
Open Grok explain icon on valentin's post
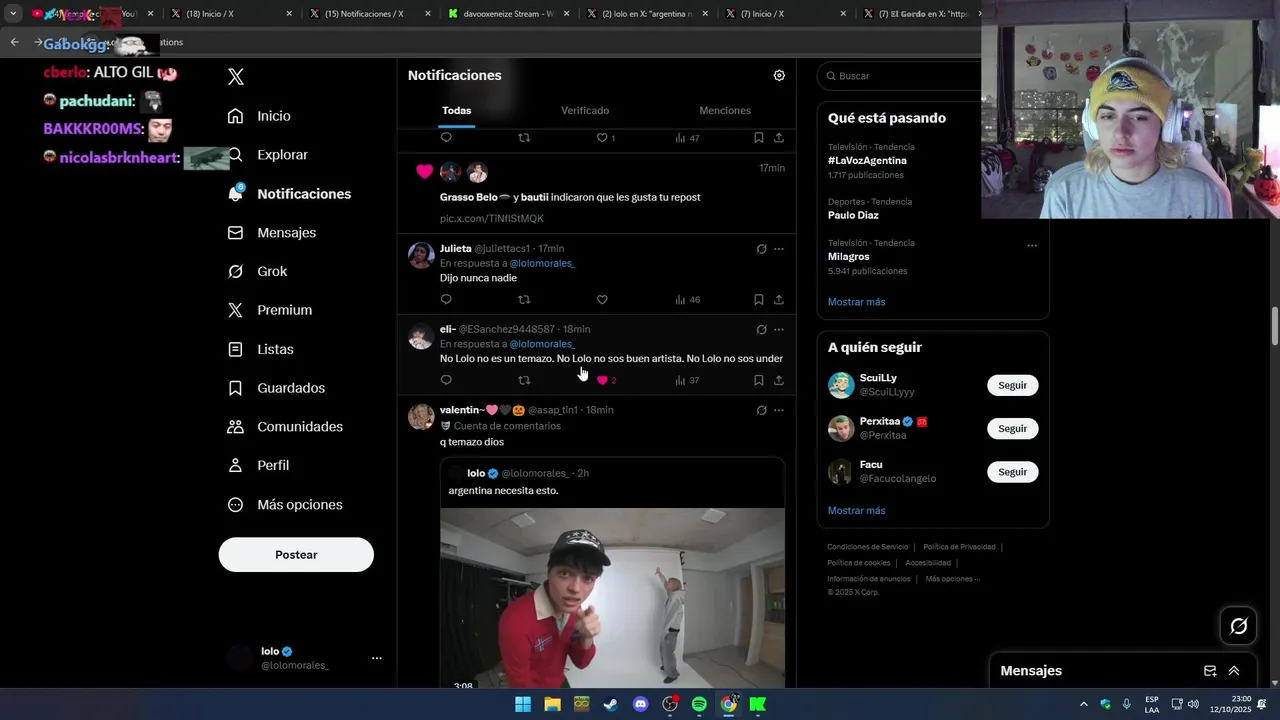pos(761,411)
